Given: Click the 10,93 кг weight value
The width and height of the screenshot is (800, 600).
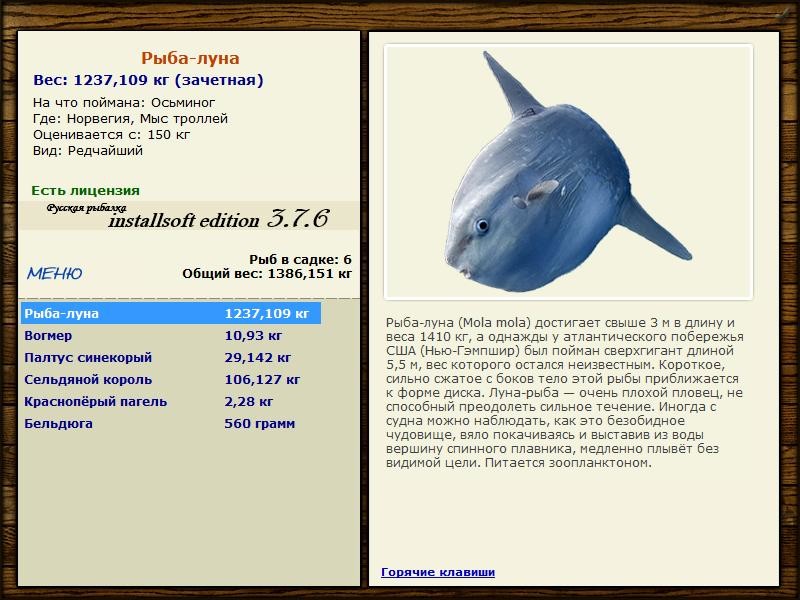Looking at the screenshot, I should pyautogui.click(x=254, y=336).
